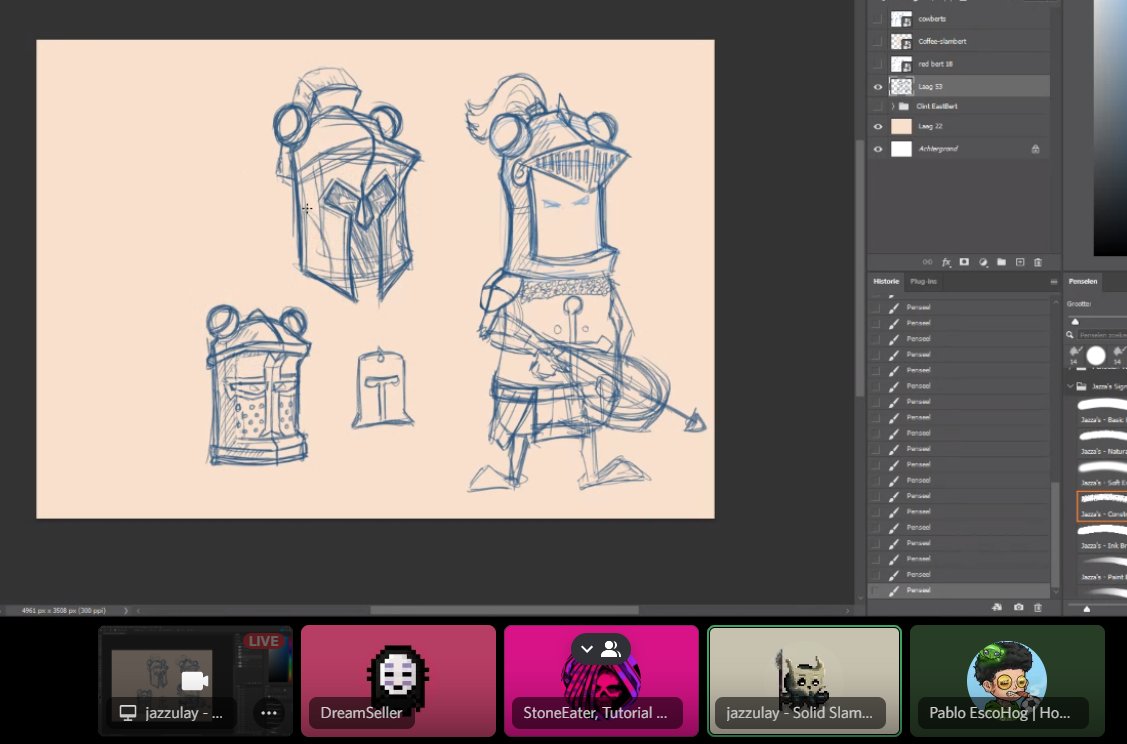This screenshot has width=1127, height=744.
Task: Open the status bar info arrow menu
Action: click(126, 611)
